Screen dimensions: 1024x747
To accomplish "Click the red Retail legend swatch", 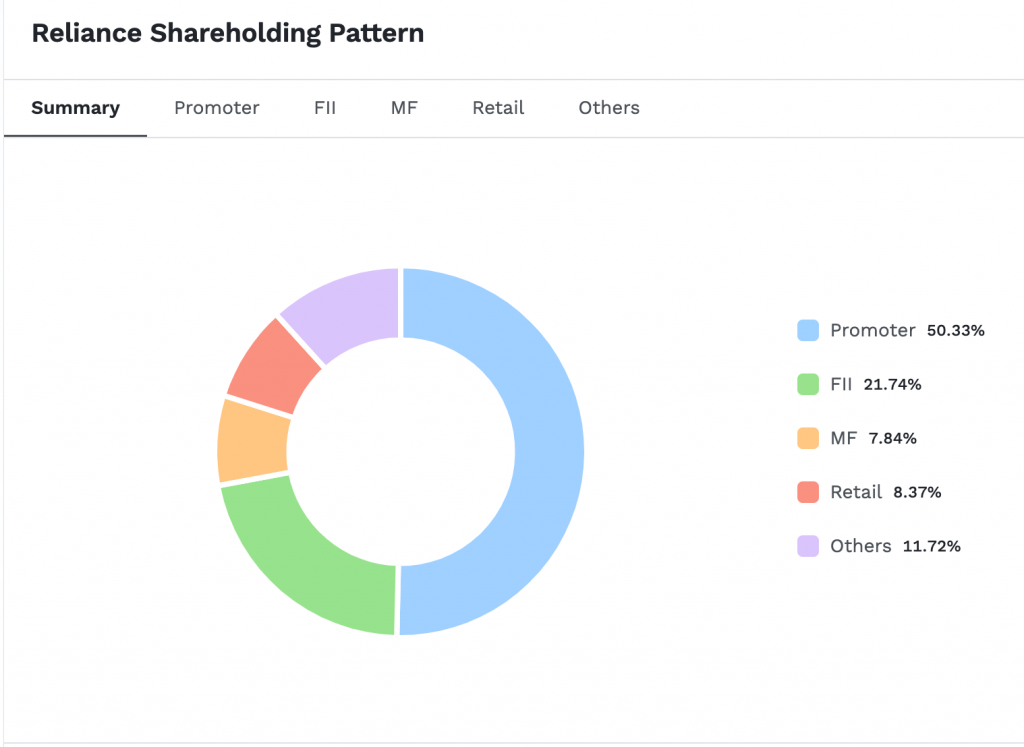I will coord(808,492).
